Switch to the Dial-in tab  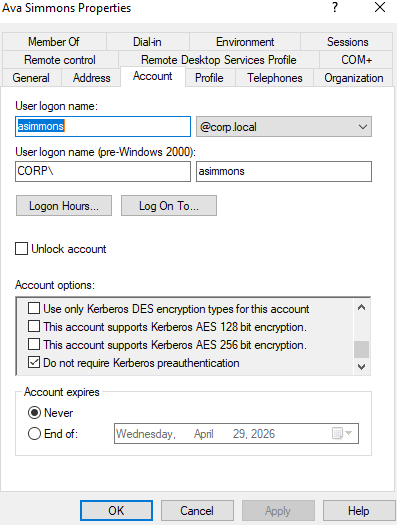(147, 42)
